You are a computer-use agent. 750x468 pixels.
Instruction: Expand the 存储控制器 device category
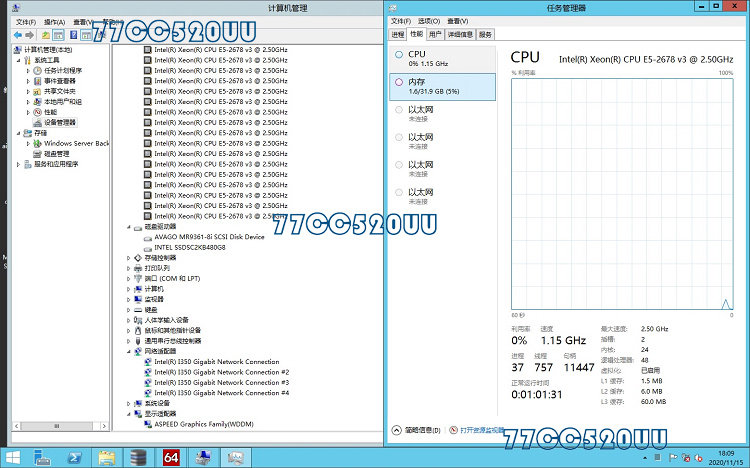click(129, 258)
